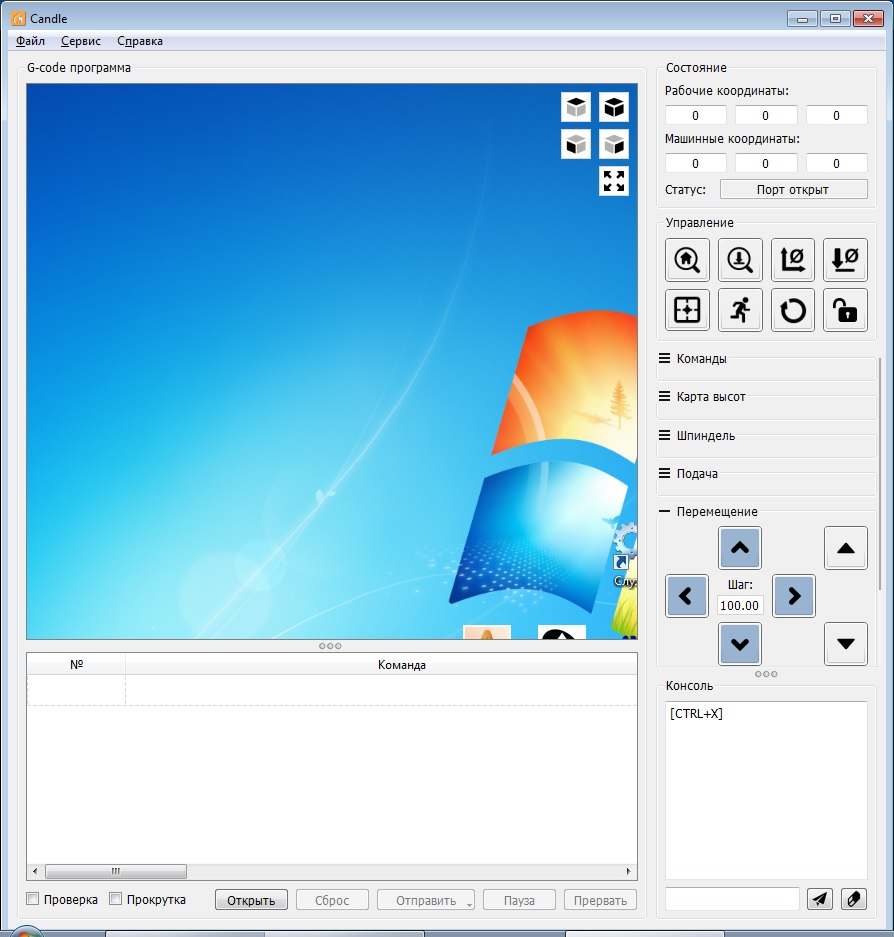Open the Справка menu
Screen dimensions: 894x937
click(x=140, y=41)
